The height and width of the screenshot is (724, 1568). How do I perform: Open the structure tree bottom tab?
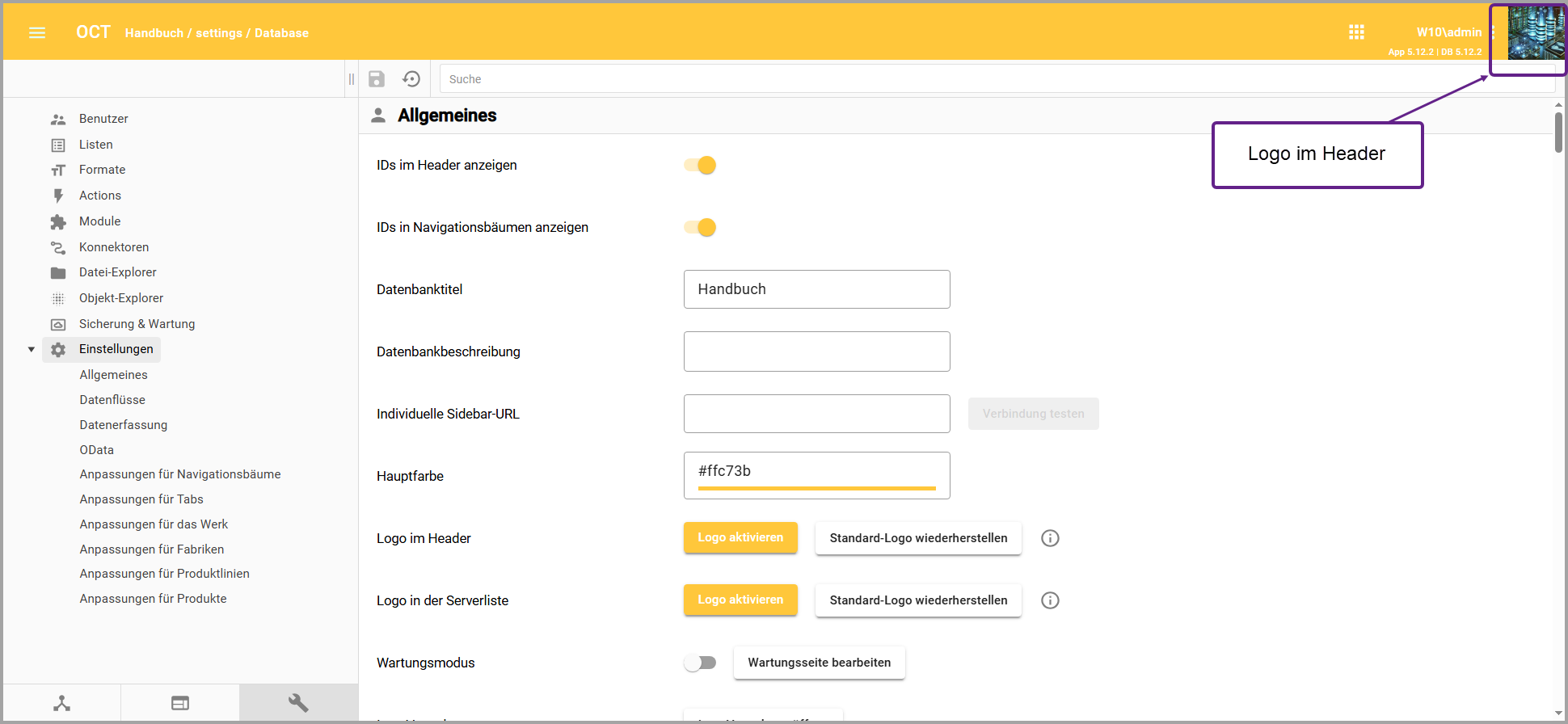(61, 703)
